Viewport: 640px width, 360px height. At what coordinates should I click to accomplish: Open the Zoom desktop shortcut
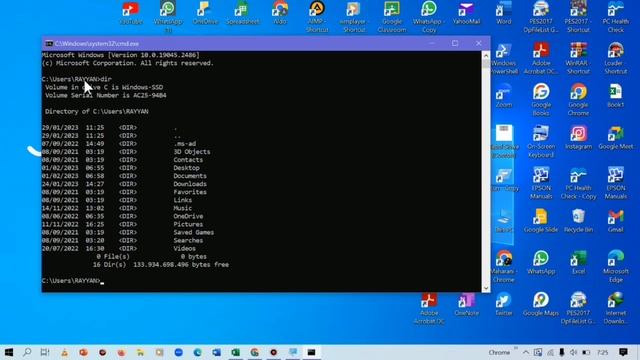click(x=504, y=96)
